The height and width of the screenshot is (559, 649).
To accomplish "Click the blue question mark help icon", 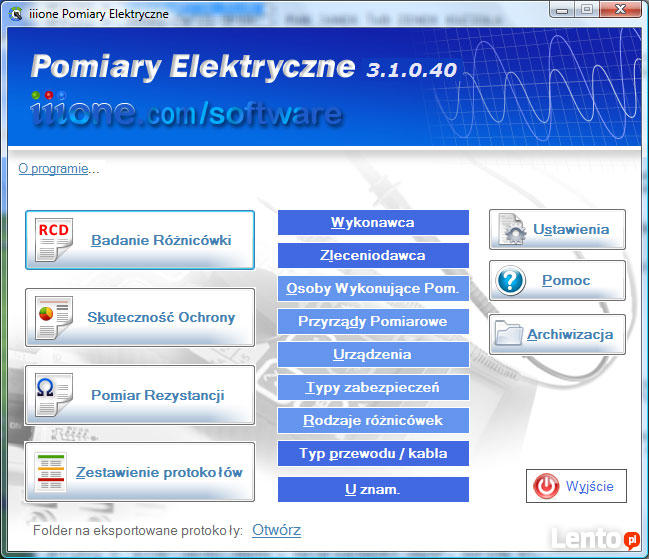I will tap(511, 281).
